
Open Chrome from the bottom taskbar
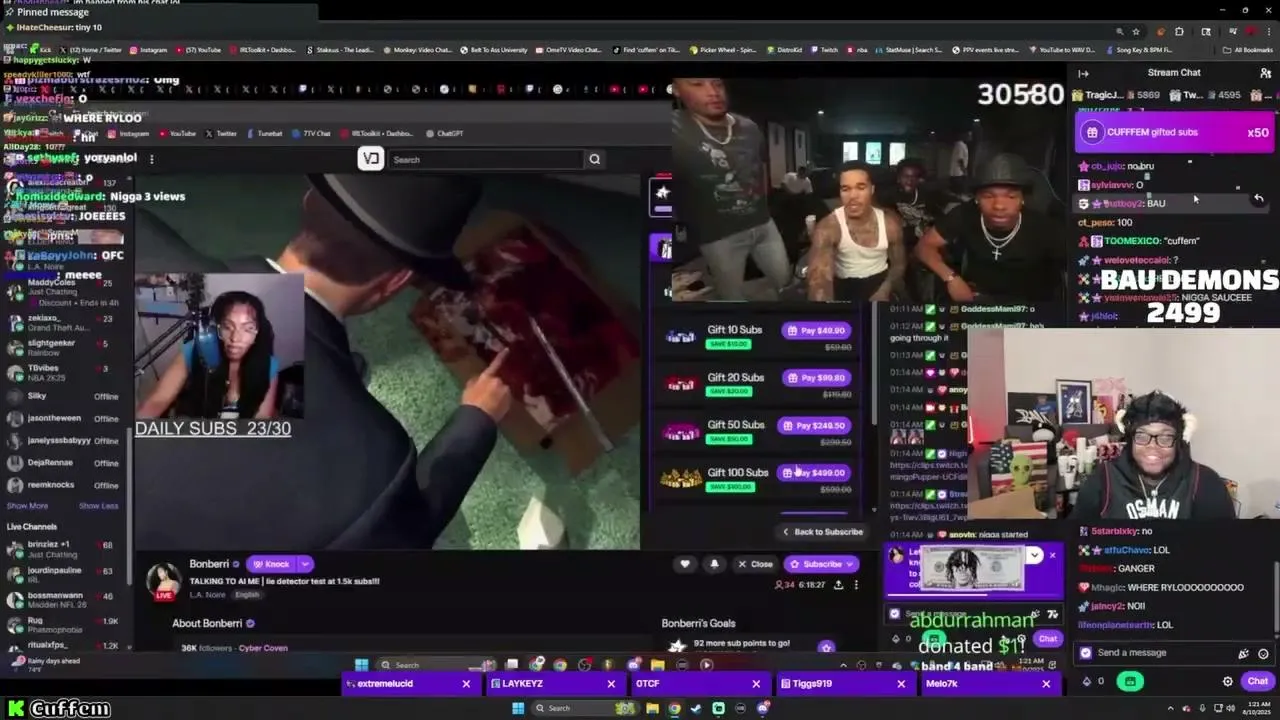[674, 708]
